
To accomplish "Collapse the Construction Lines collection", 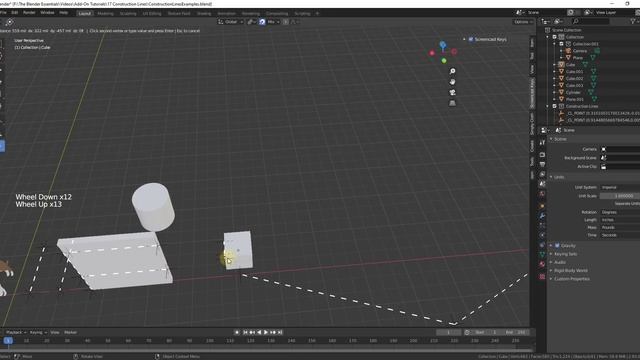I will pyautogui.click(x=548, y=106).
